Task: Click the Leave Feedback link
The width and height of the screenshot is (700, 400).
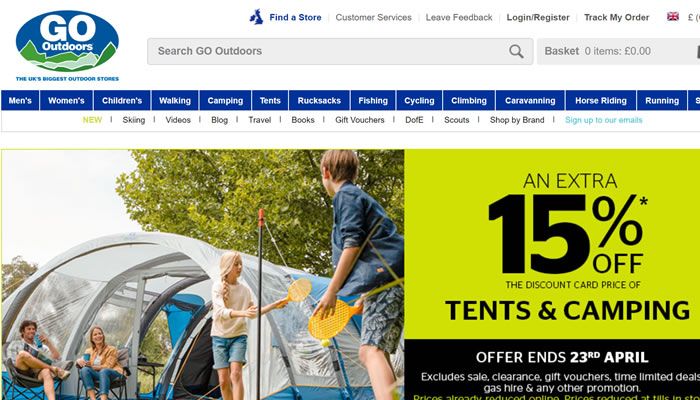Action: tap(459, 17)
